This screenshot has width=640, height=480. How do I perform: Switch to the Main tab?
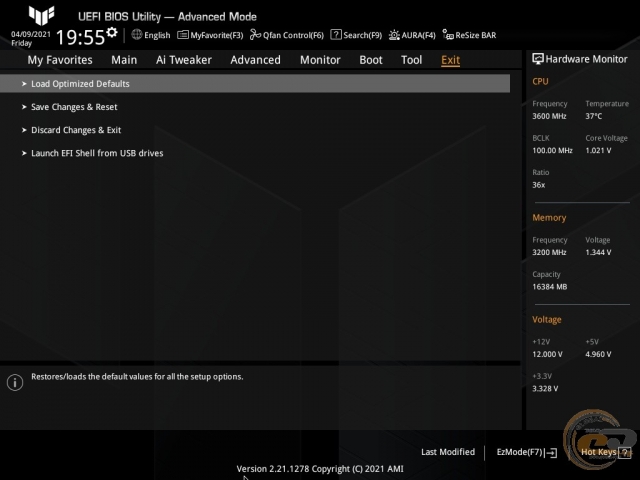(x=124, y=60)
